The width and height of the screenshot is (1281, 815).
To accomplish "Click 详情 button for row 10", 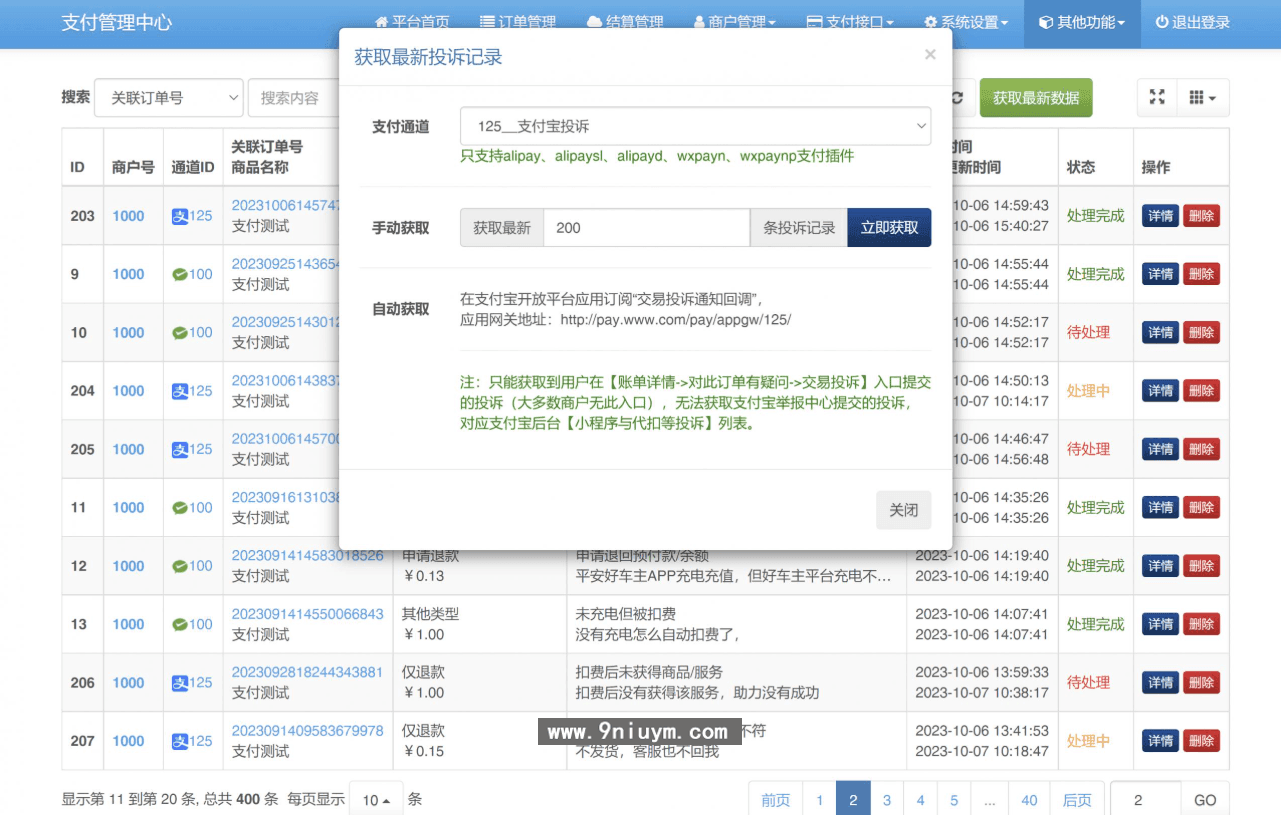I will [1160, 333].
